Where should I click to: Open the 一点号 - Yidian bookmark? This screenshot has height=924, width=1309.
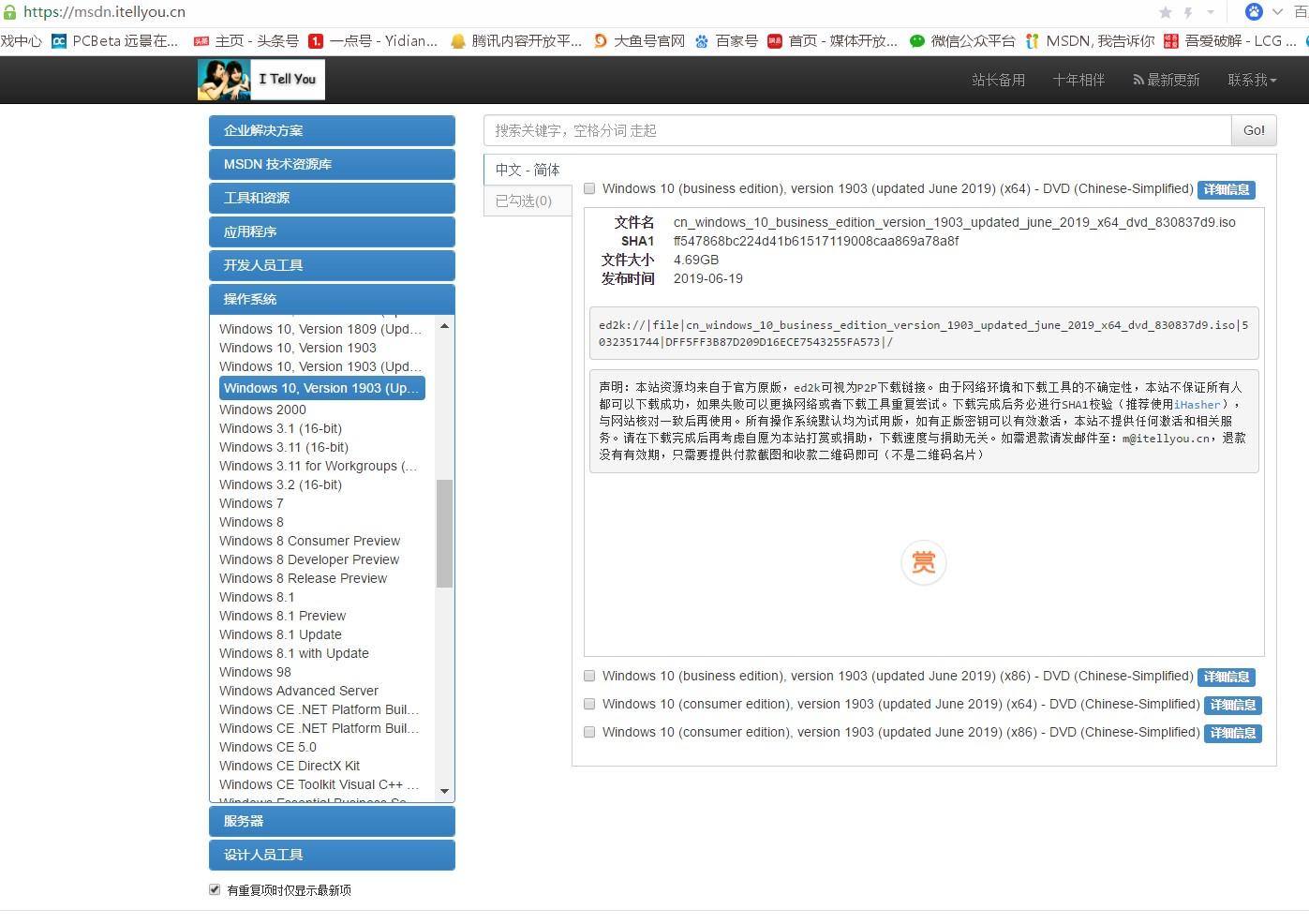click(x=374, y=41)
